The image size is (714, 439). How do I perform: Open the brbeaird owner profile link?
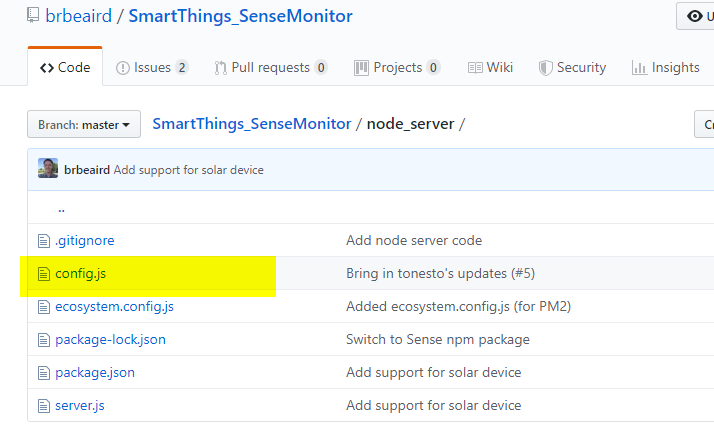click(x=78, y=16)
